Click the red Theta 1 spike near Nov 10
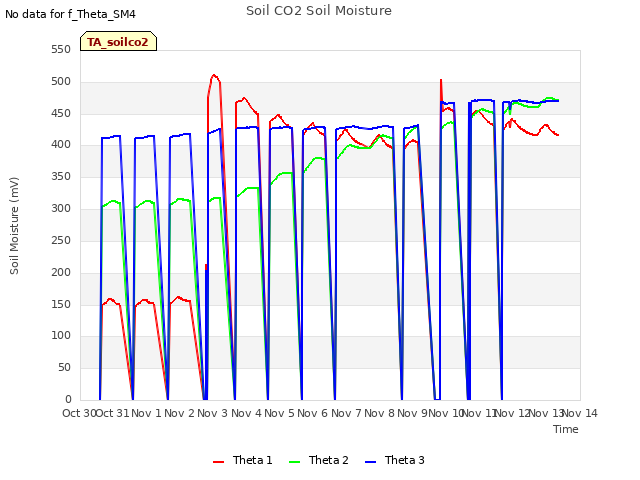Viewport: 640px width, 480px height. [x=441, y=81]
